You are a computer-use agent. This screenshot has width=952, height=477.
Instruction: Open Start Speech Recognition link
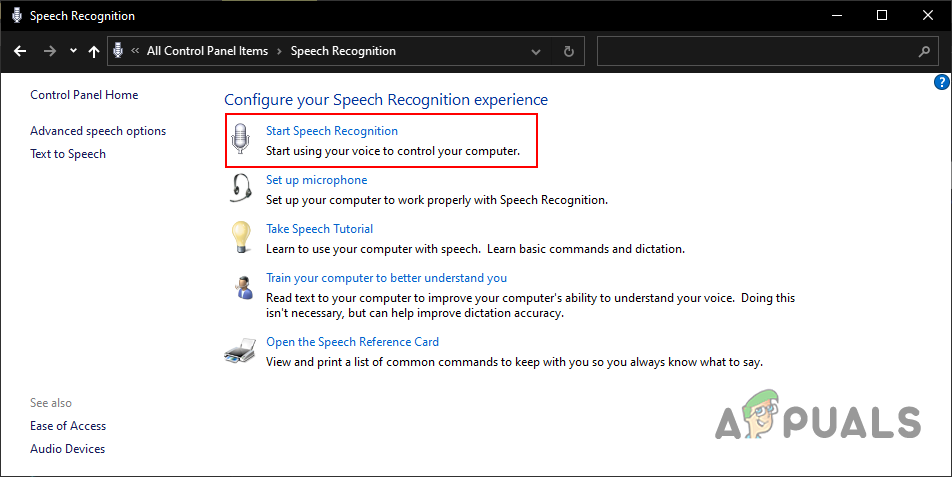pos(331,131)
